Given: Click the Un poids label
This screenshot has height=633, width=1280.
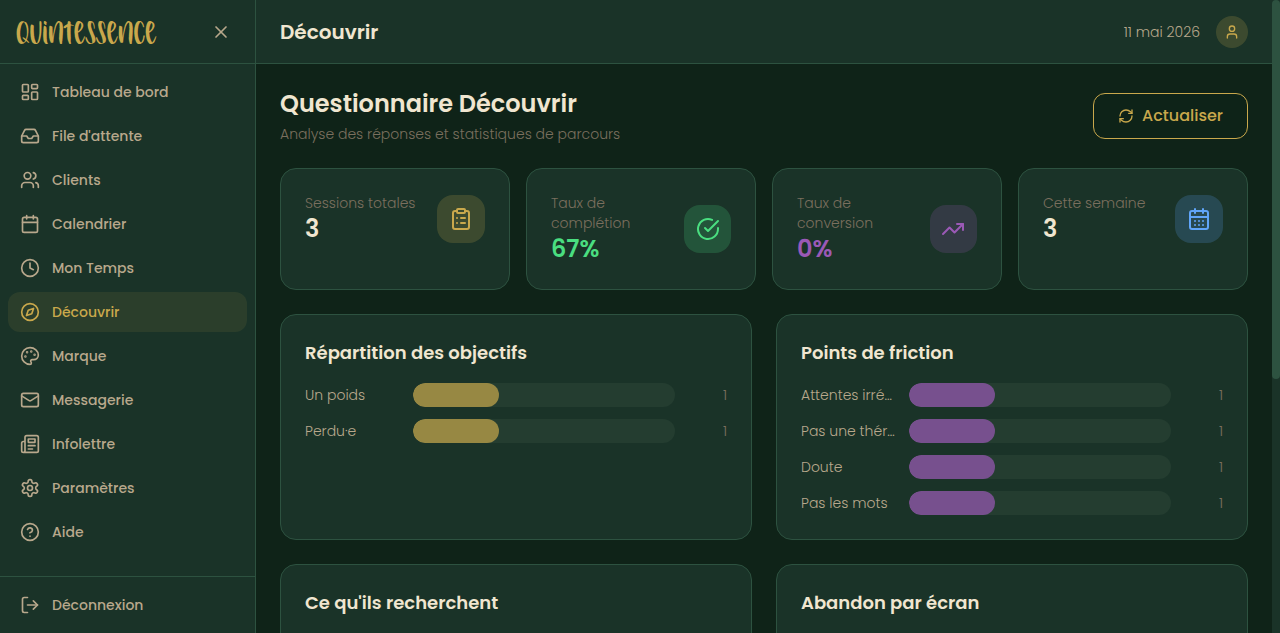Looking at the screenshot, I should tap(335, 395).
